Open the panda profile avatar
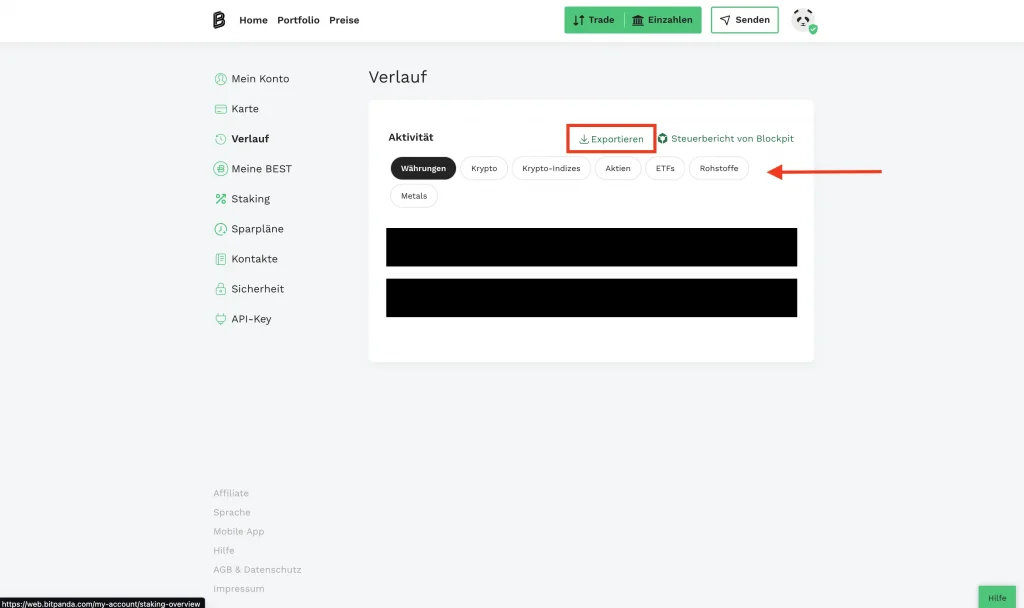 pyautogui.click(x=803, y=20)
